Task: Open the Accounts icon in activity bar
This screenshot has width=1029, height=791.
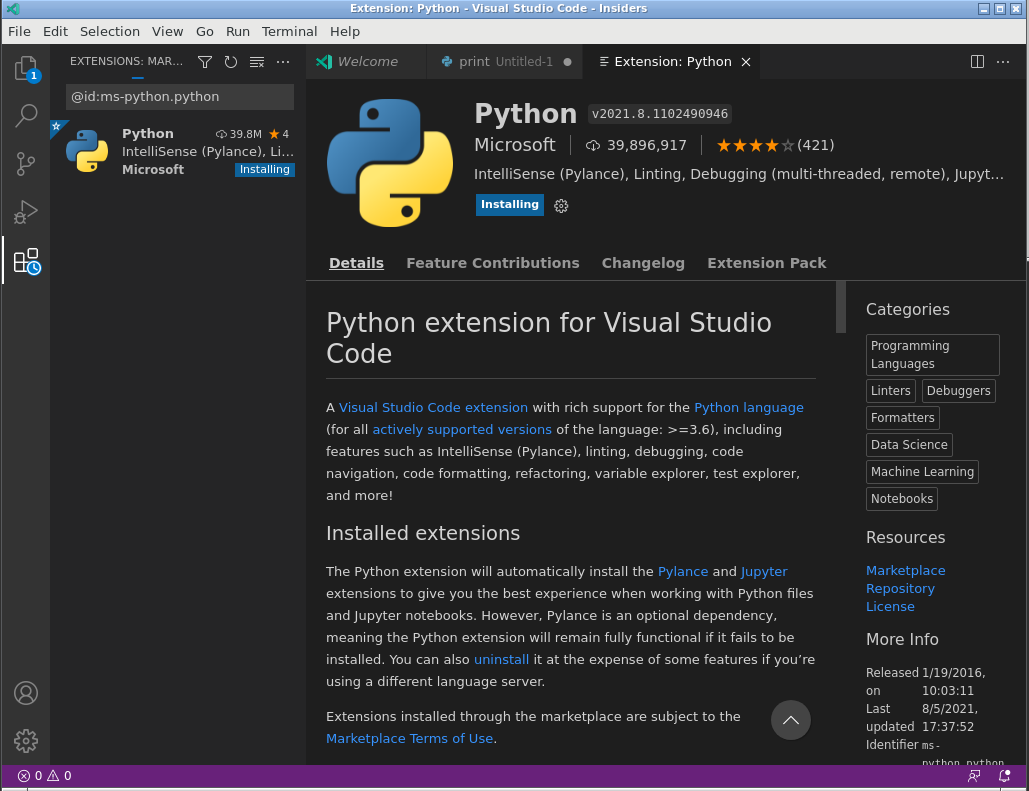Action: pyautogui.click(x=26, y=693)
